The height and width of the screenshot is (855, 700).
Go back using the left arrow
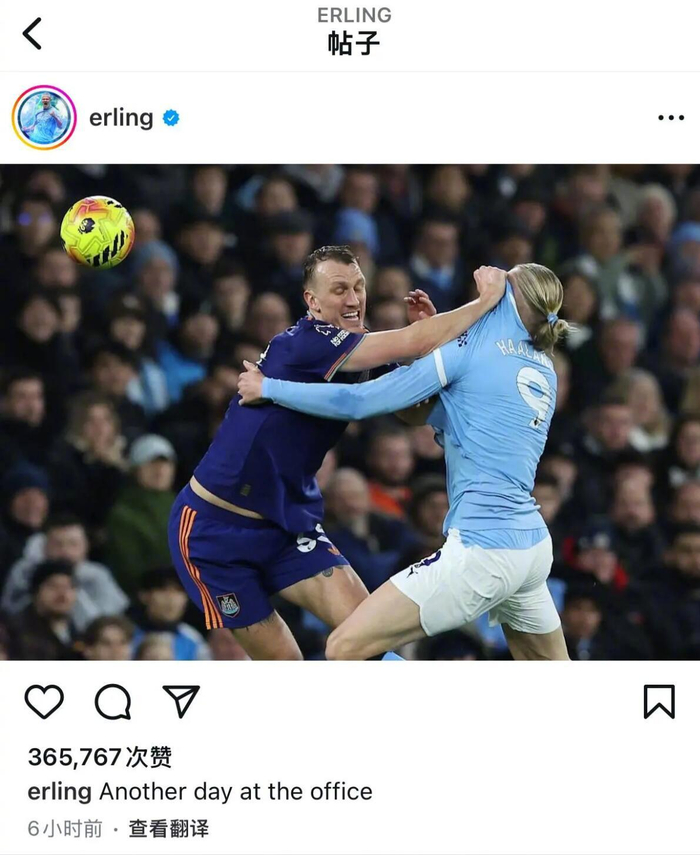(32, 33)
